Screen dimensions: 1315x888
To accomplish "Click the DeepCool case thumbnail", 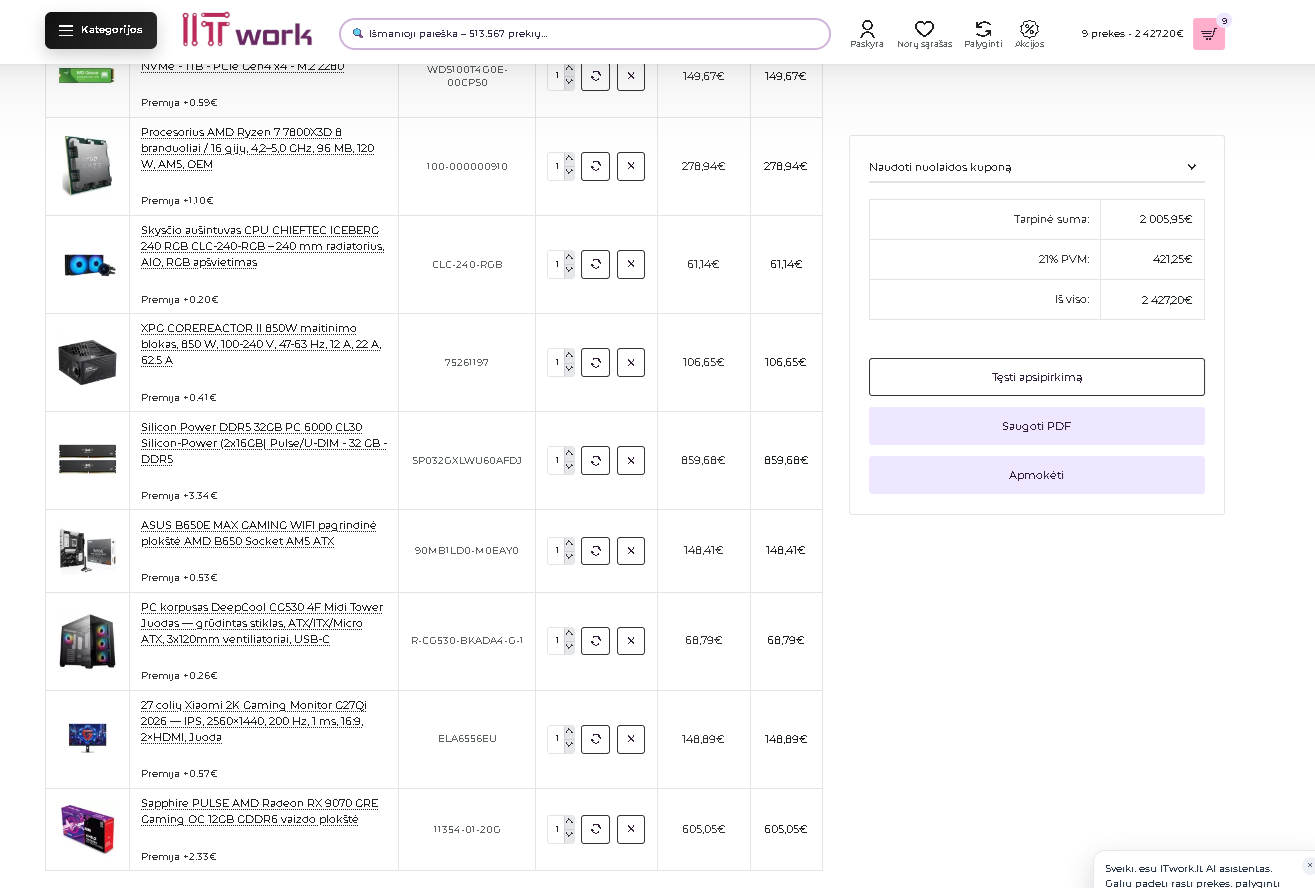I will pyautogui.click(x=87, y=640).
